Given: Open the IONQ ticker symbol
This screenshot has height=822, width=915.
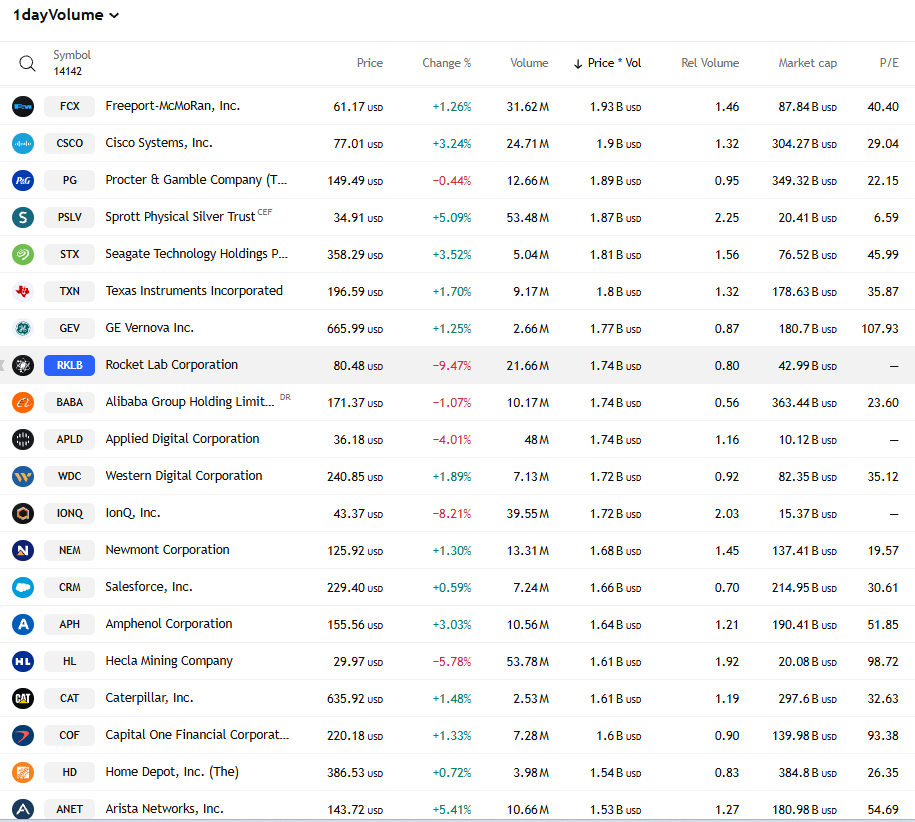Looking at the screenshot, I should click(x=69, y=513).
